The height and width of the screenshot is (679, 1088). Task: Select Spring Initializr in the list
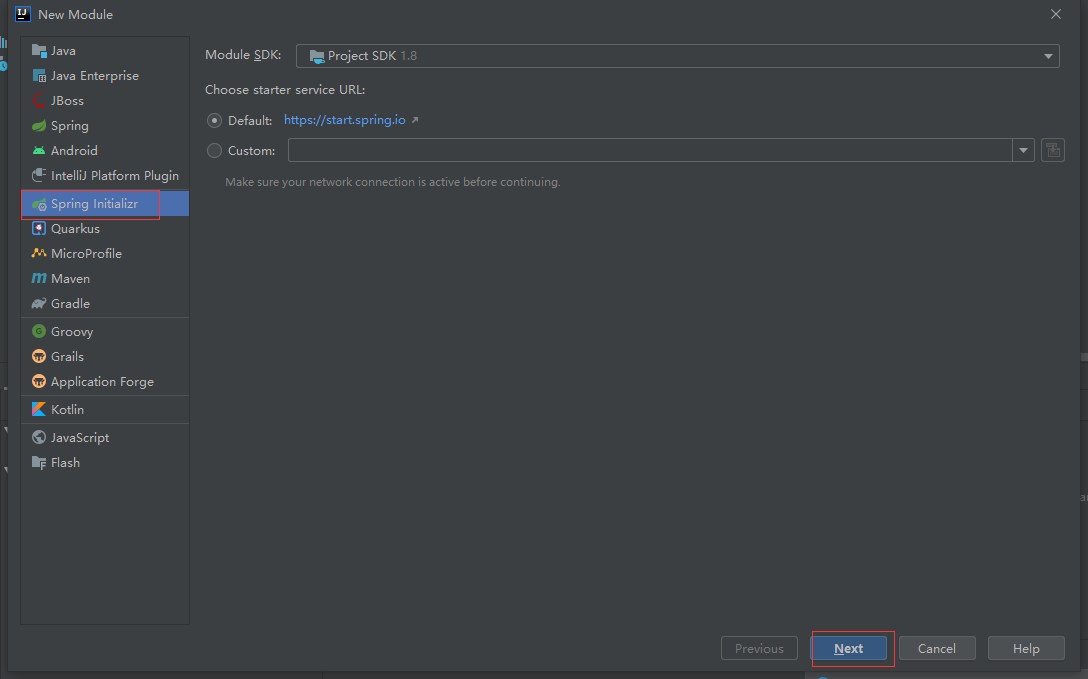[105, 204]
